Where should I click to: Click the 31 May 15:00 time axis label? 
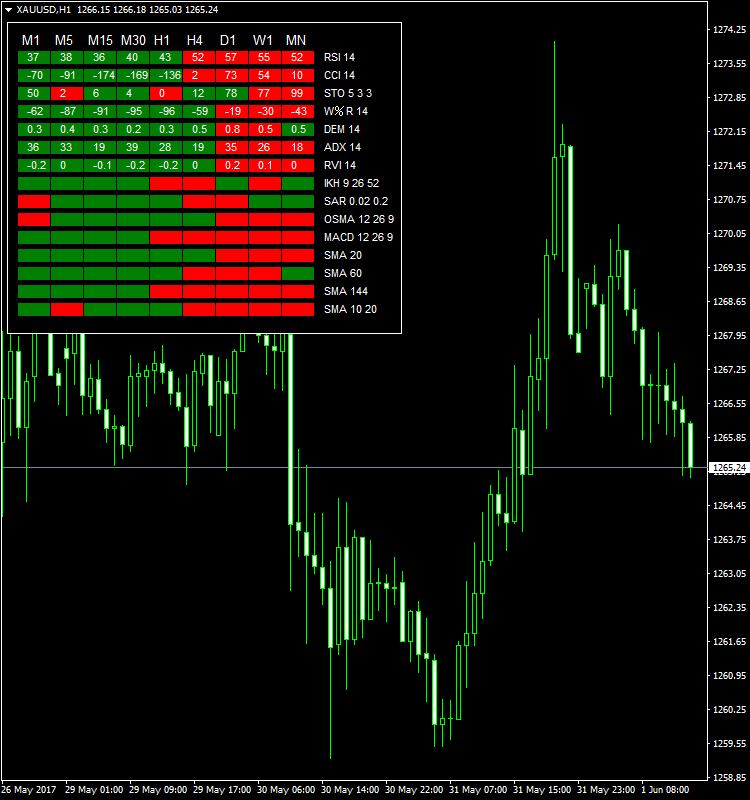(542, 790)
